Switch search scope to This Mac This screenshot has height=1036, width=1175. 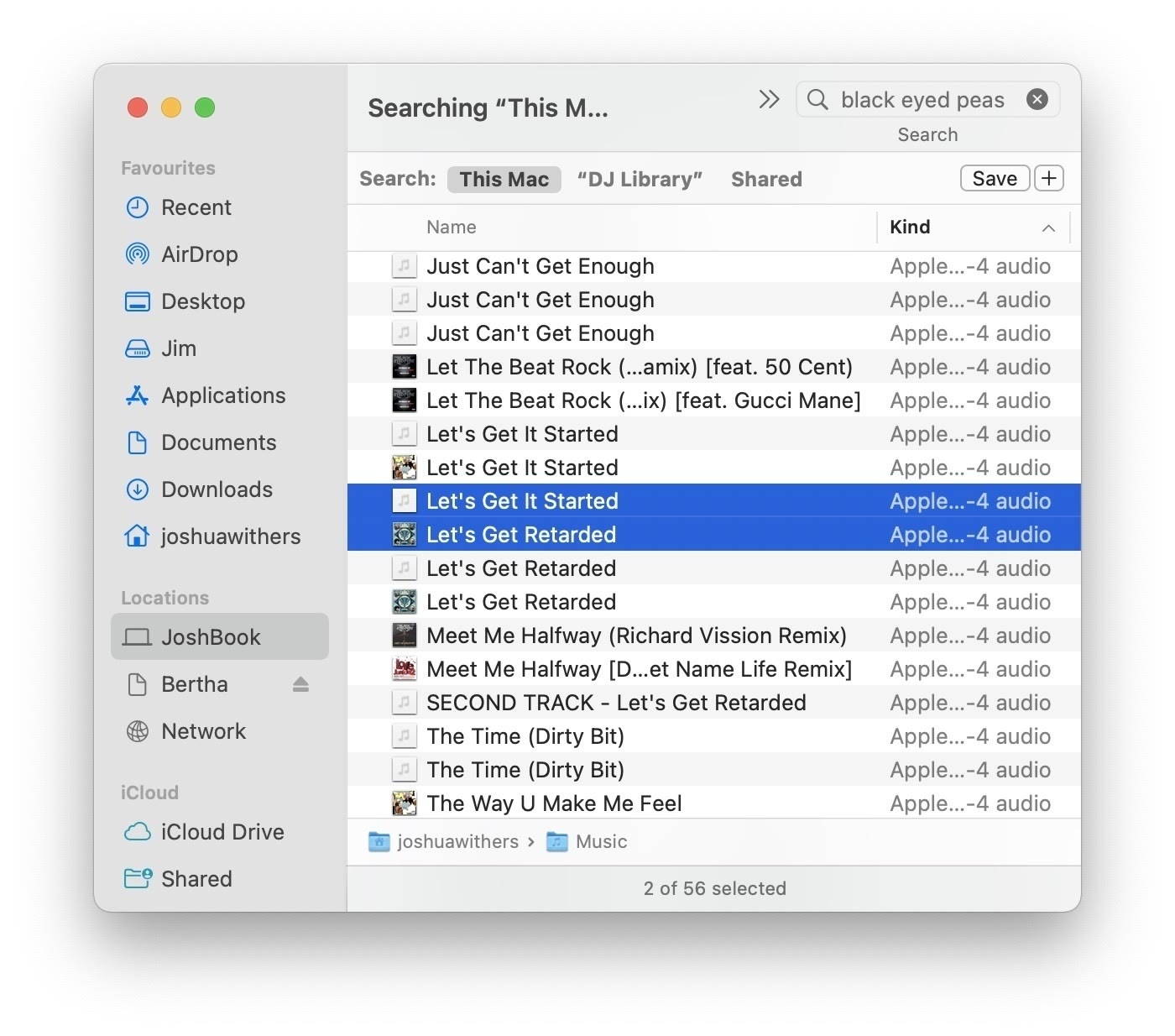tap(504, 180)
